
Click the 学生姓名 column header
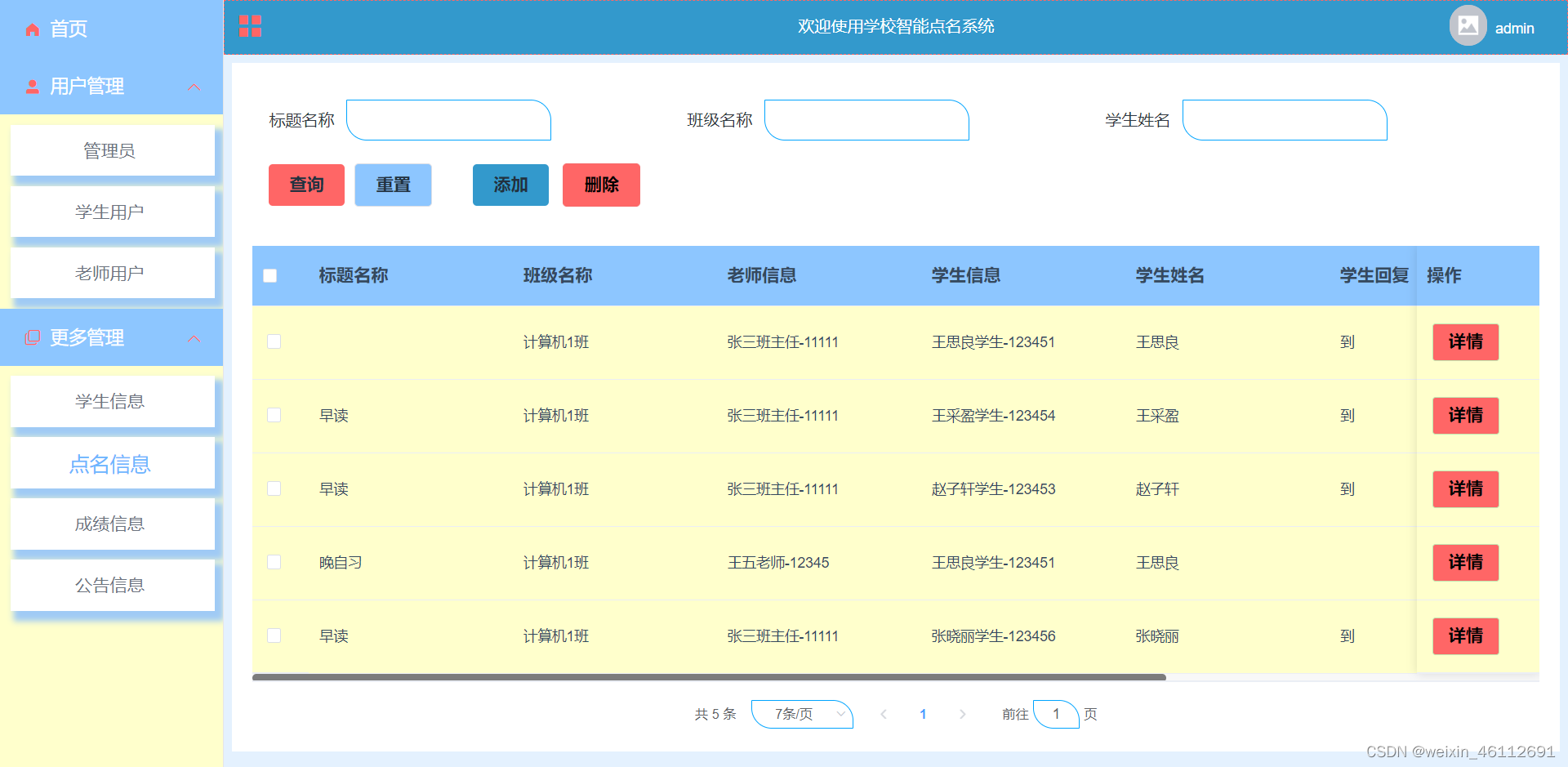[x=1169, y=275]
